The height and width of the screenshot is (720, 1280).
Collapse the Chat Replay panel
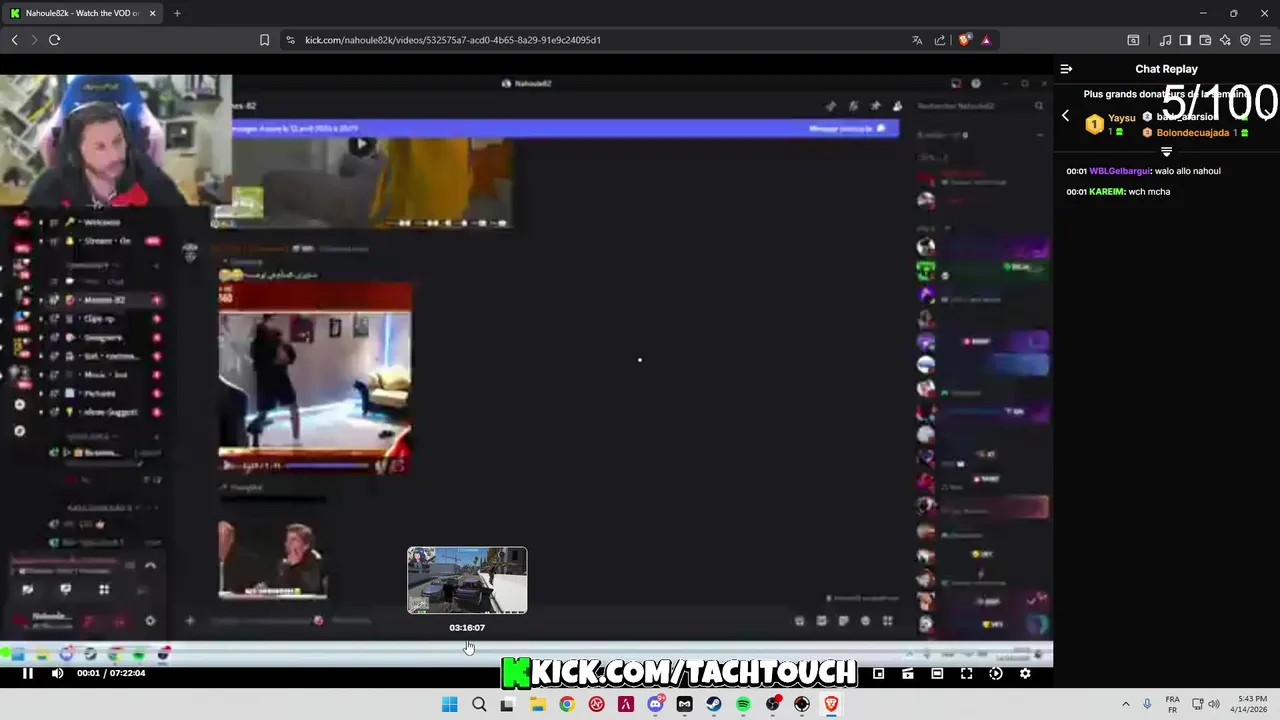click(1066, 69)
